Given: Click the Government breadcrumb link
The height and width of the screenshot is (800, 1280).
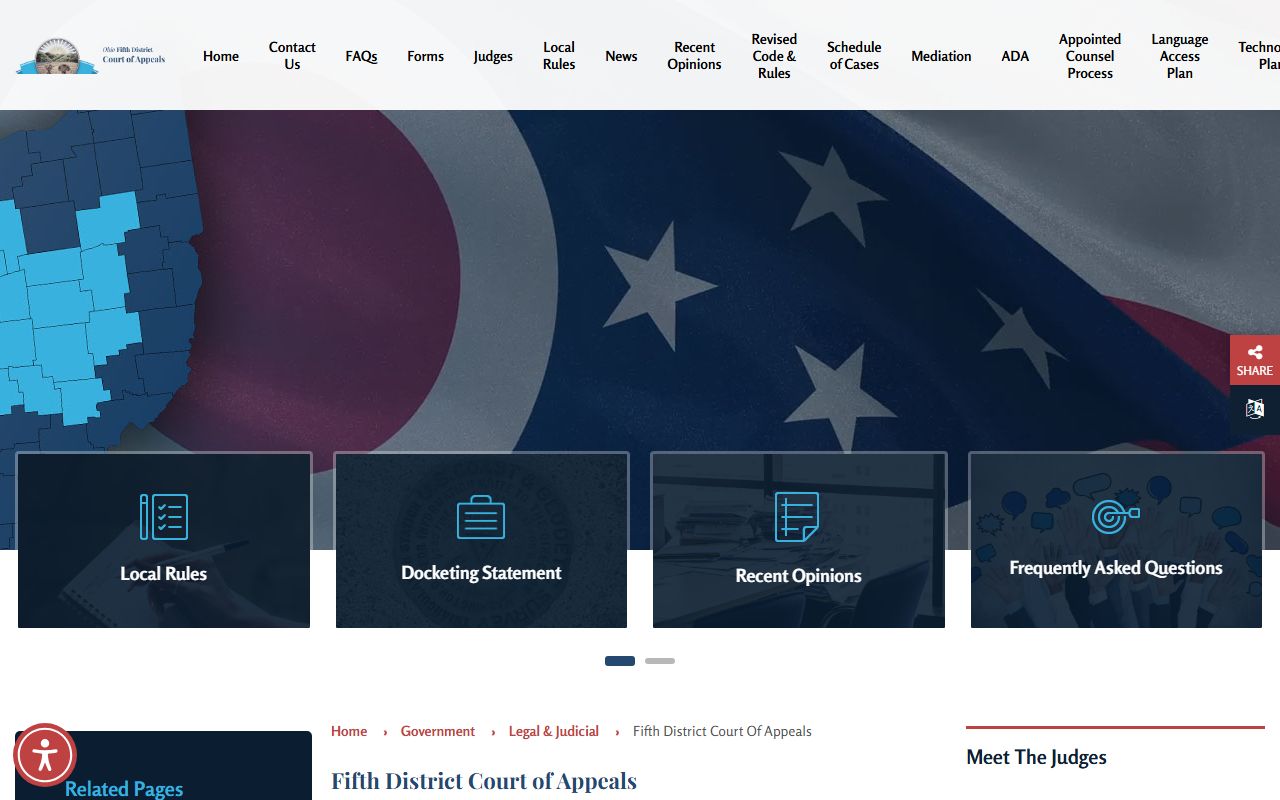Looking at the screenshot, I should (x=438, y=731).
